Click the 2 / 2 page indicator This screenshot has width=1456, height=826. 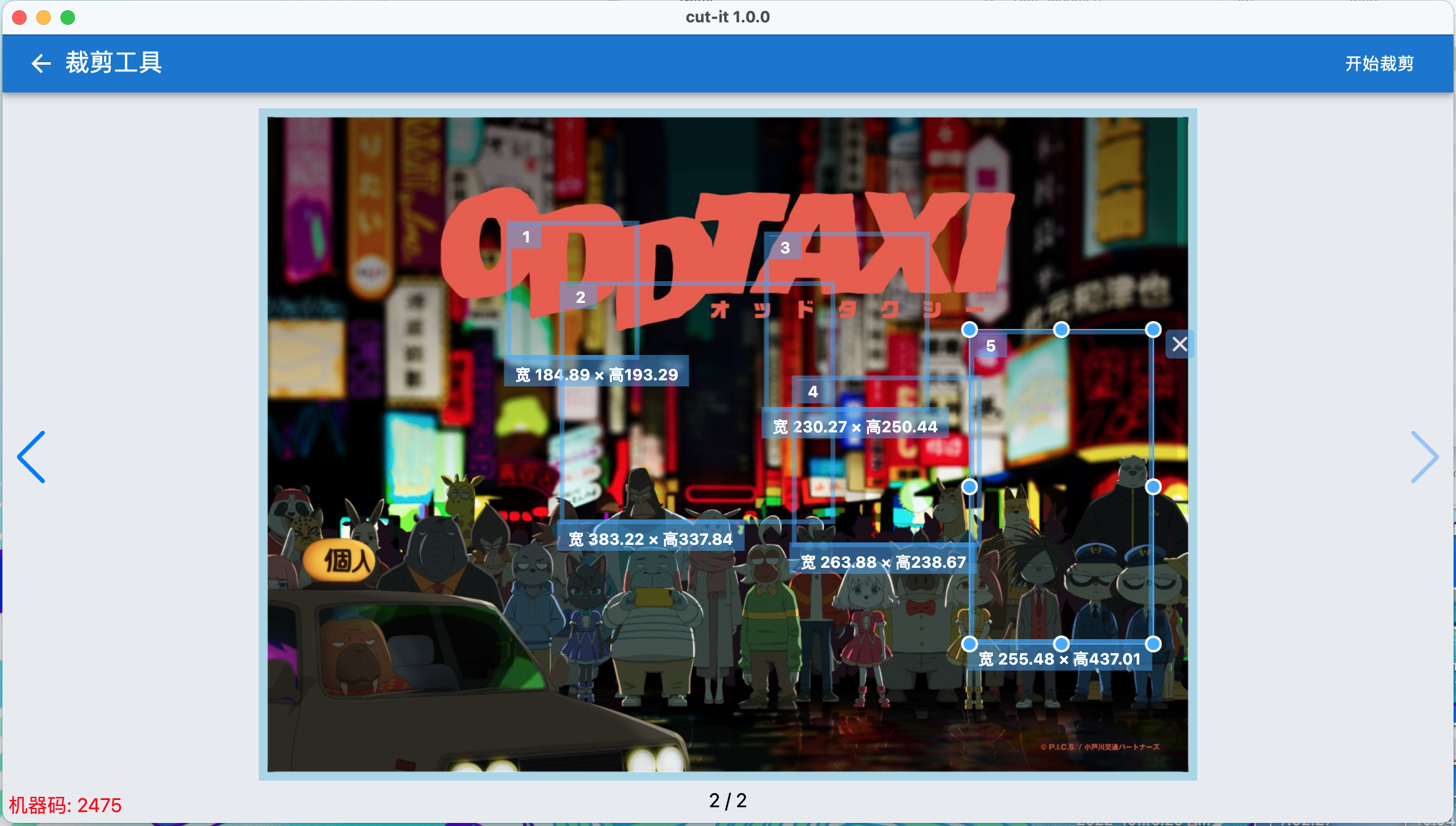[727, 801]
